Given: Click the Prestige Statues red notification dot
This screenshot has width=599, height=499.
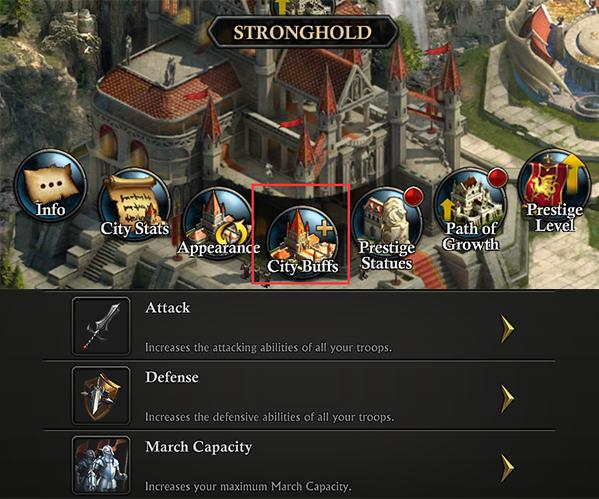Looking at the screenshot, I should point(414,196).
